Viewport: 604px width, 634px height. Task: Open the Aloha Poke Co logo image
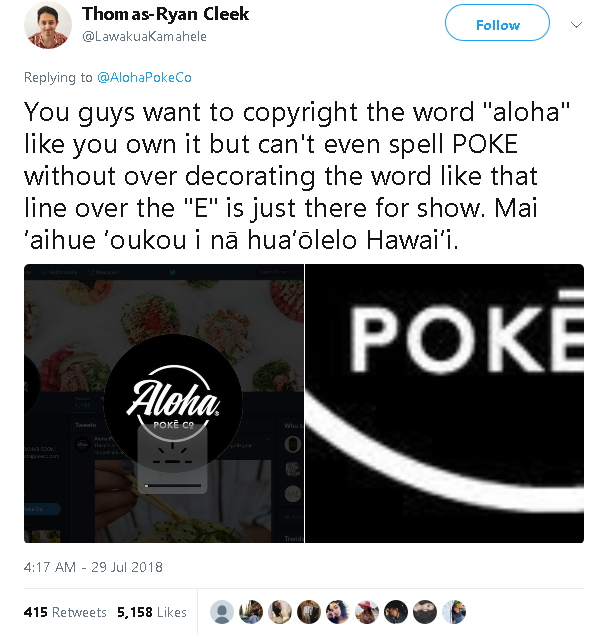click(x=163, y=404)
